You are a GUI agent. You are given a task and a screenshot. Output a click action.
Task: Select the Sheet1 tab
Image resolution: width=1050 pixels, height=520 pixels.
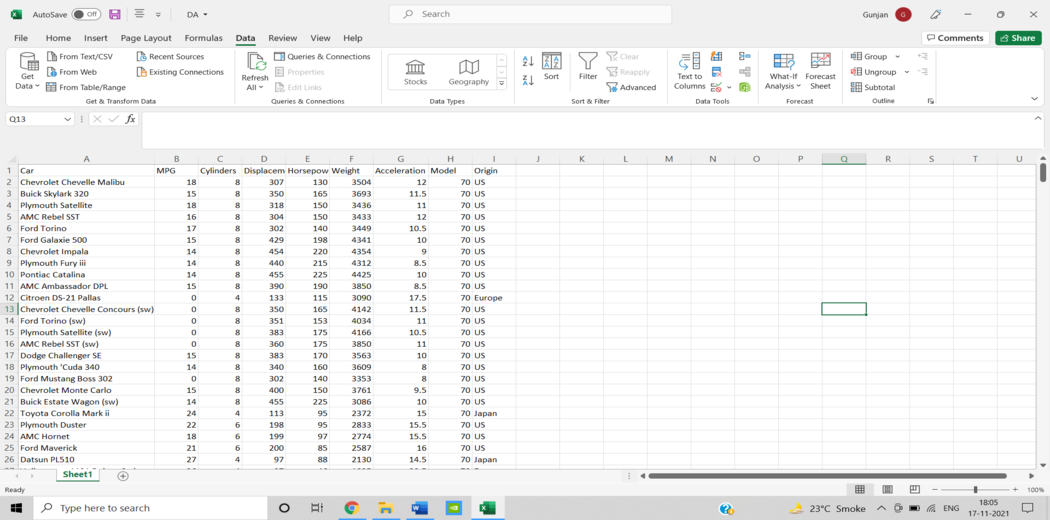click(77, 474)
